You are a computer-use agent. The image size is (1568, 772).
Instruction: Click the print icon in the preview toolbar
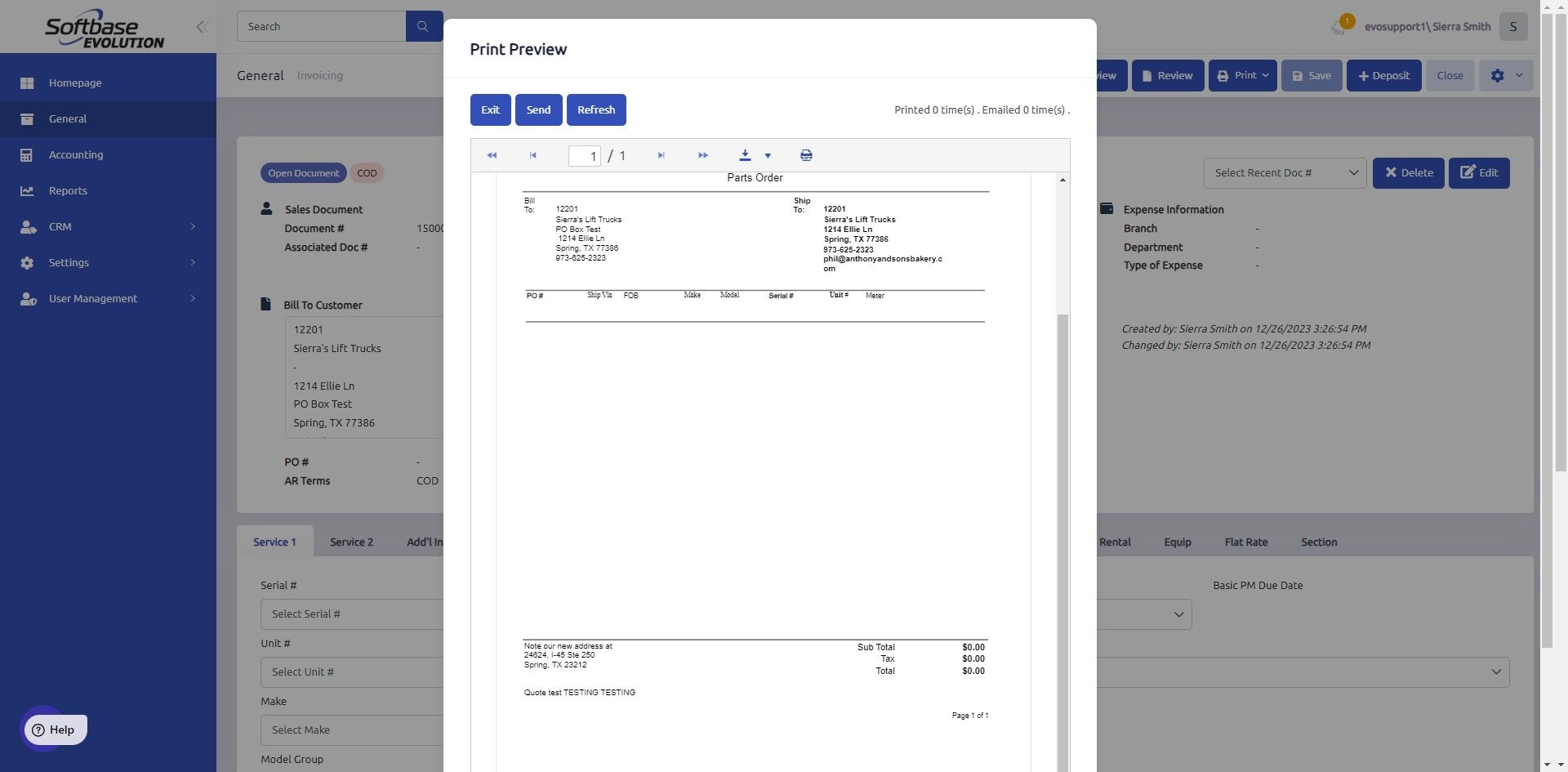point(805,155)
